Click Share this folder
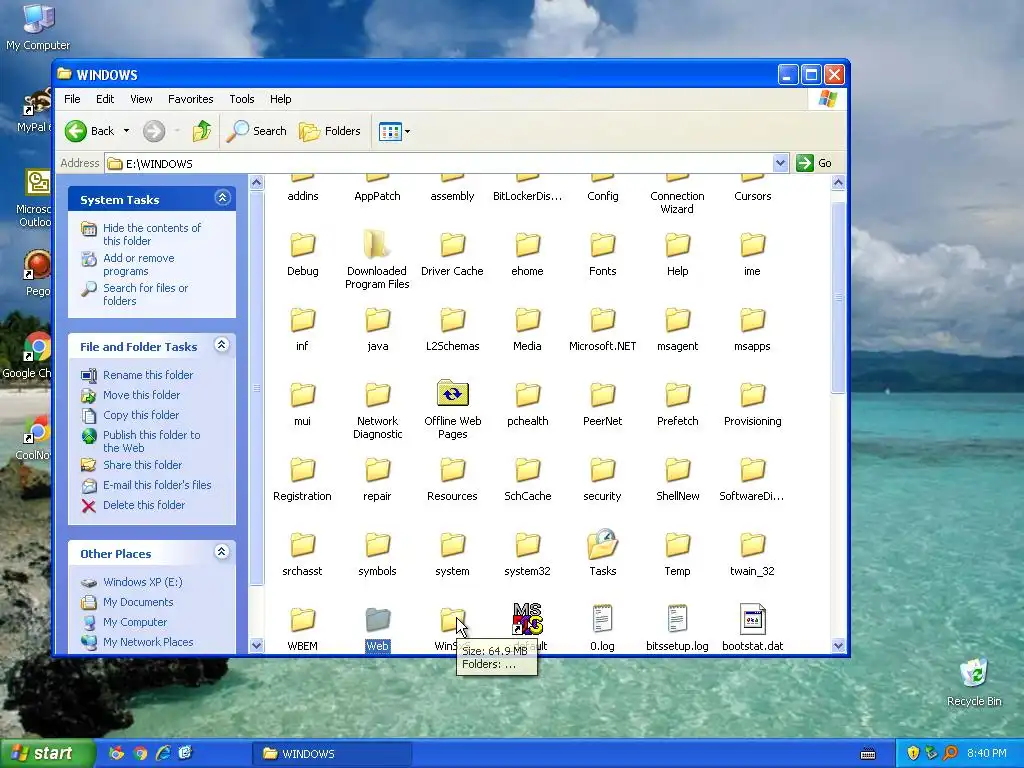This screenshot has width=1024, height=768. click(142, 465)
